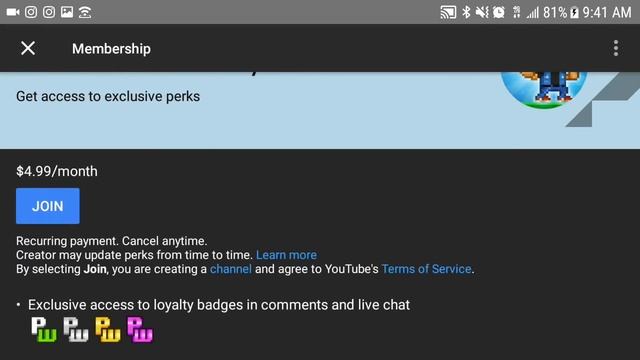Image resolution: width=640 pixels, height=360 pixels.
Task: Tap the "Get access to exclusive perks" text
Action: point(108,97)
